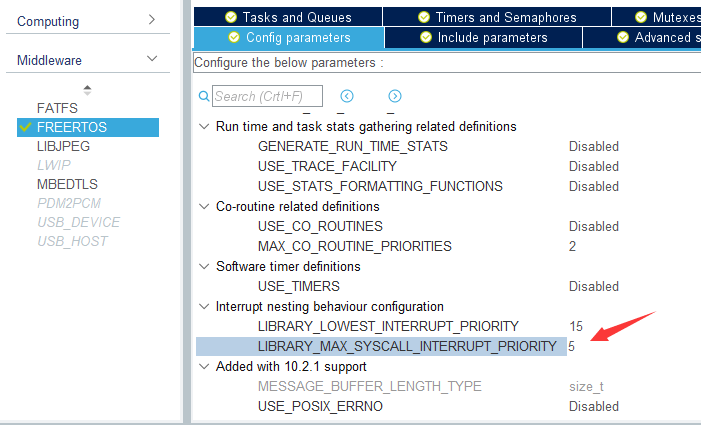Select GENERATE_RUN_TIME_STATS parameter row
This screenshot has width=701, height=425.
(x=353, y=147)
